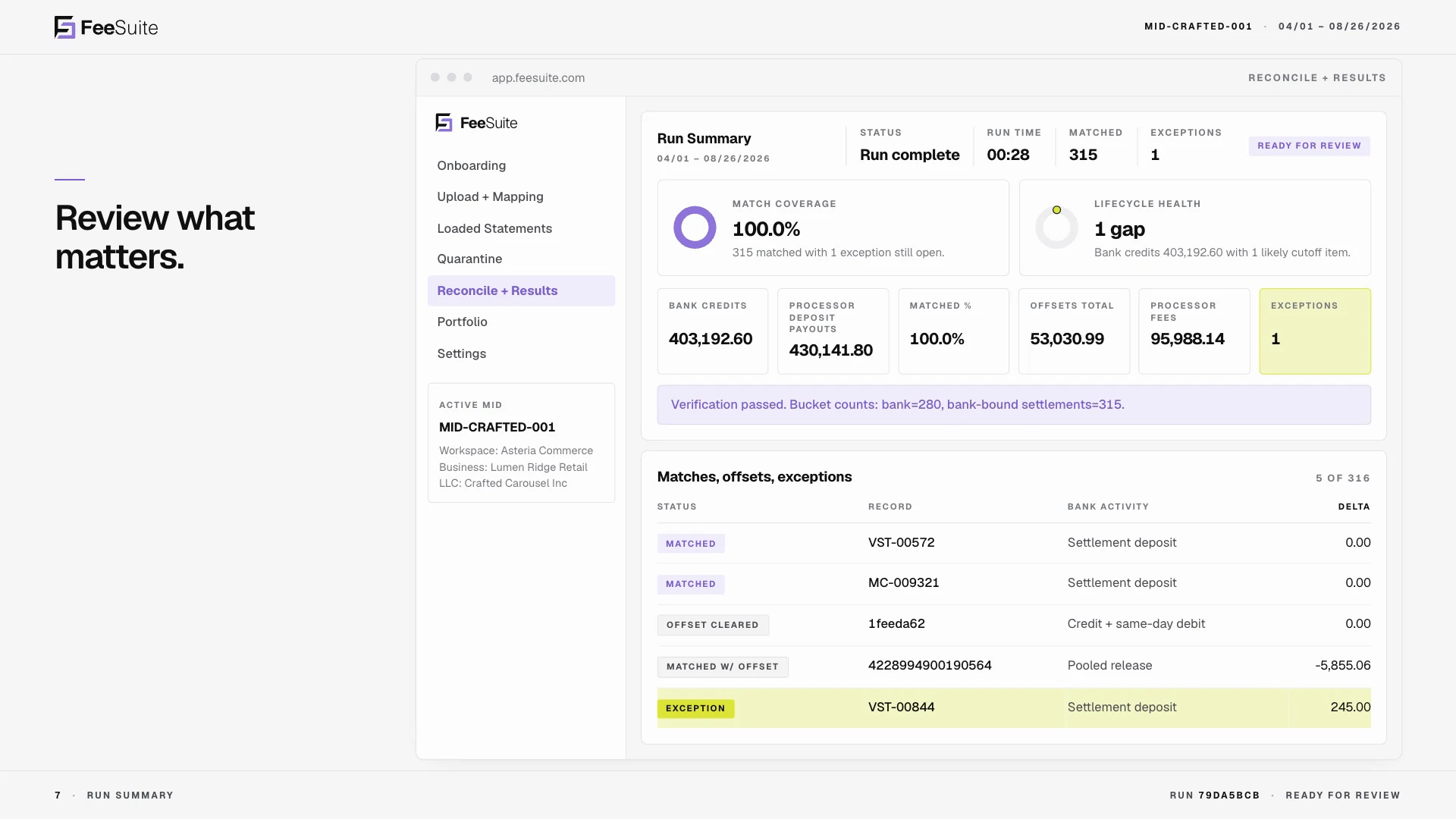Screen dimensions: 1456x819
Task: Select record VST-00572
Action: click(901, 542)
